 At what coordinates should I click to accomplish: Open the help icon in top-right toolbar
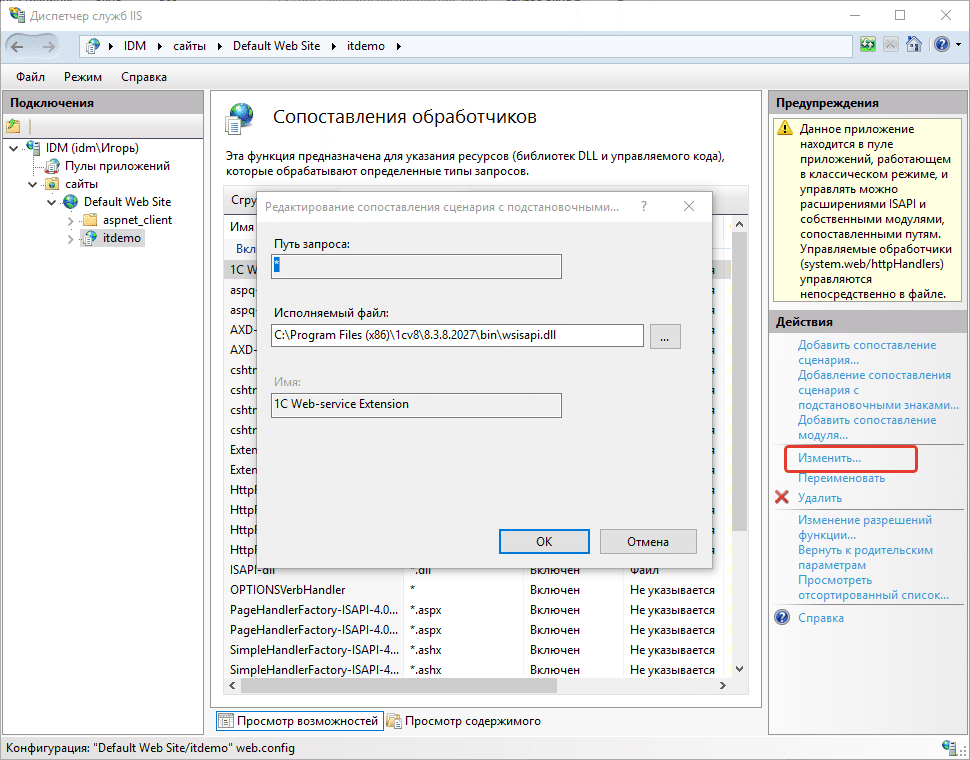click(x=940, y=45)
